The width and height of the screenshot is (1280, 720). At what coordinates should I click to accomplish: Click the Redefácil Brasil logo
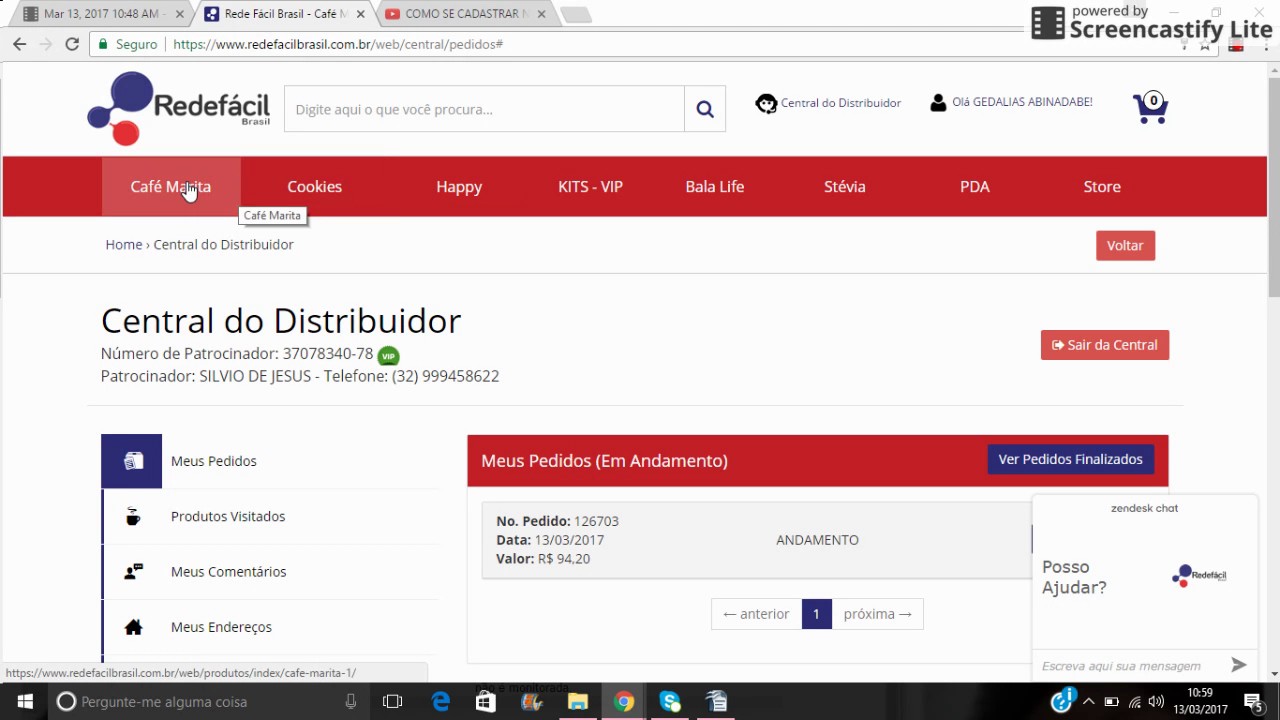pyautogui.click(x=178, y=108)
